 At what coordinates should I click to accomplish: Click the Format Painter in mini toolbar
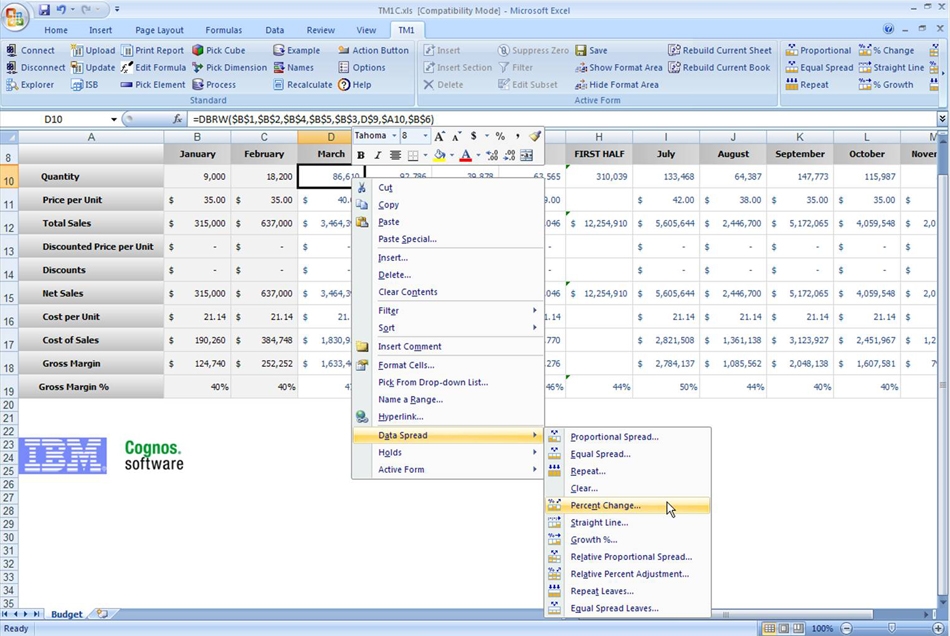534,136
